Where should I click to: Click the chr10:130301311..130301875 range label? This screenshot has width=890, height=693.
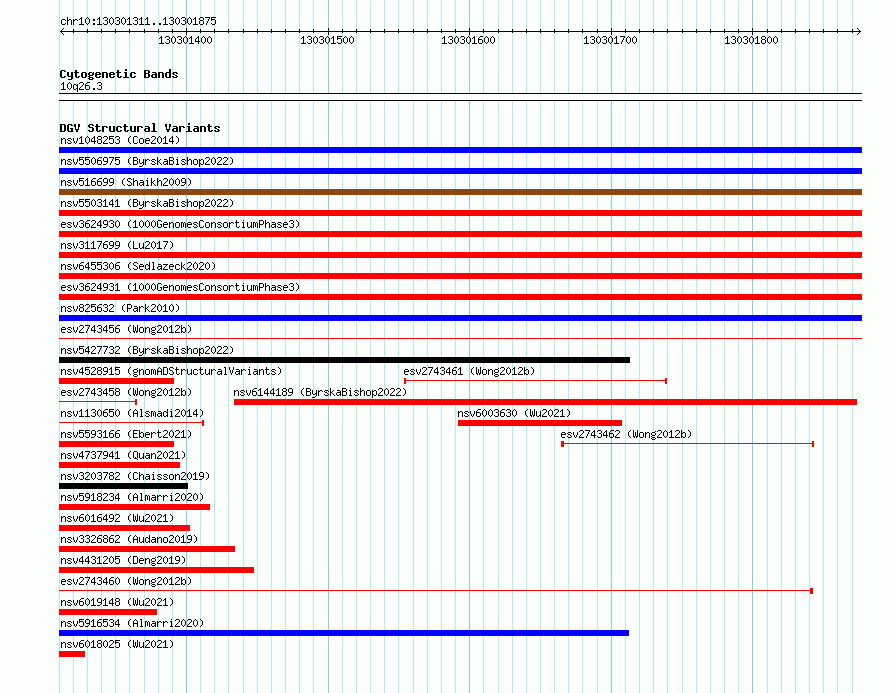138,22
